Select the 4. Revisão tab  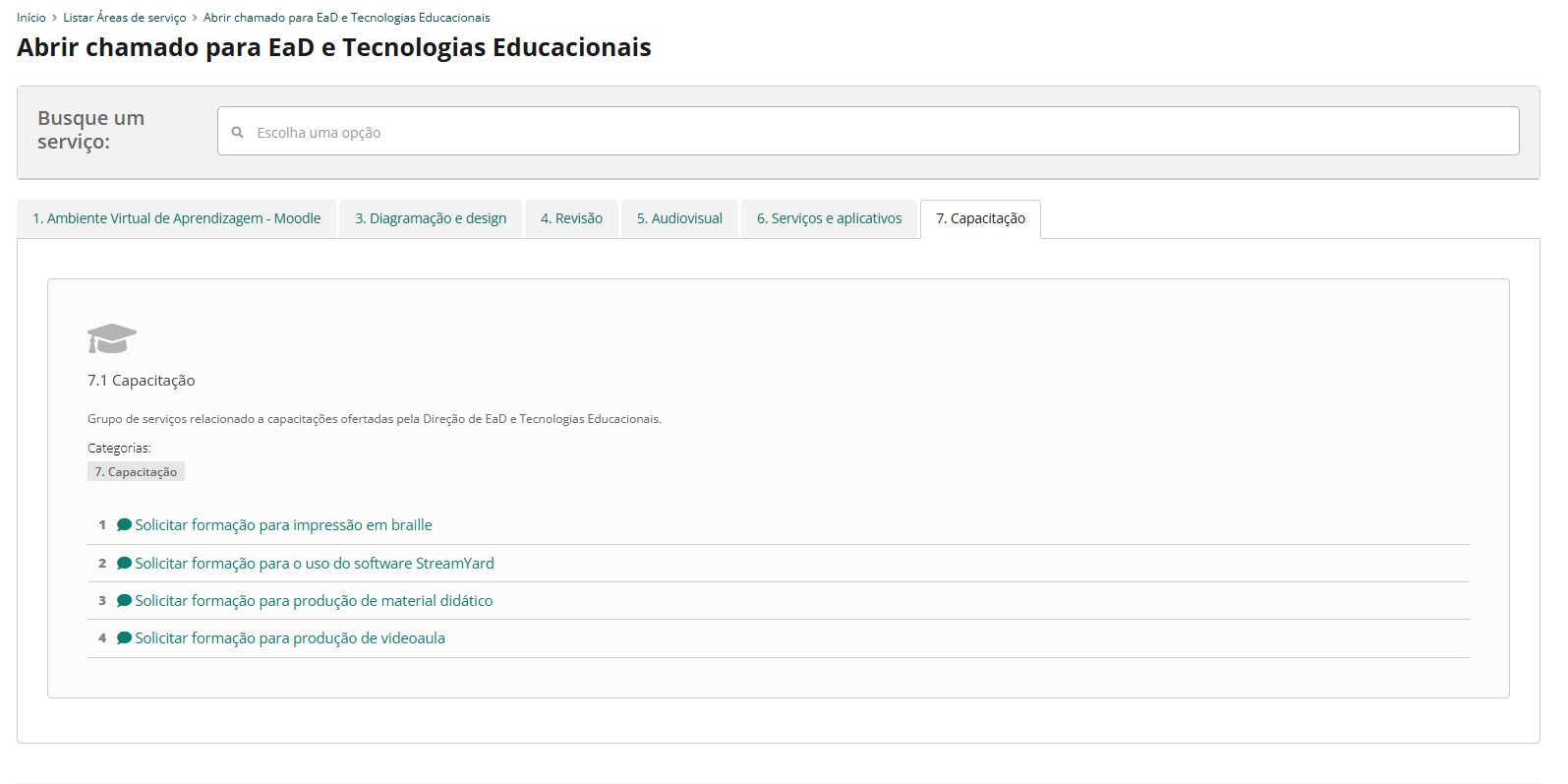coord(571,218)
